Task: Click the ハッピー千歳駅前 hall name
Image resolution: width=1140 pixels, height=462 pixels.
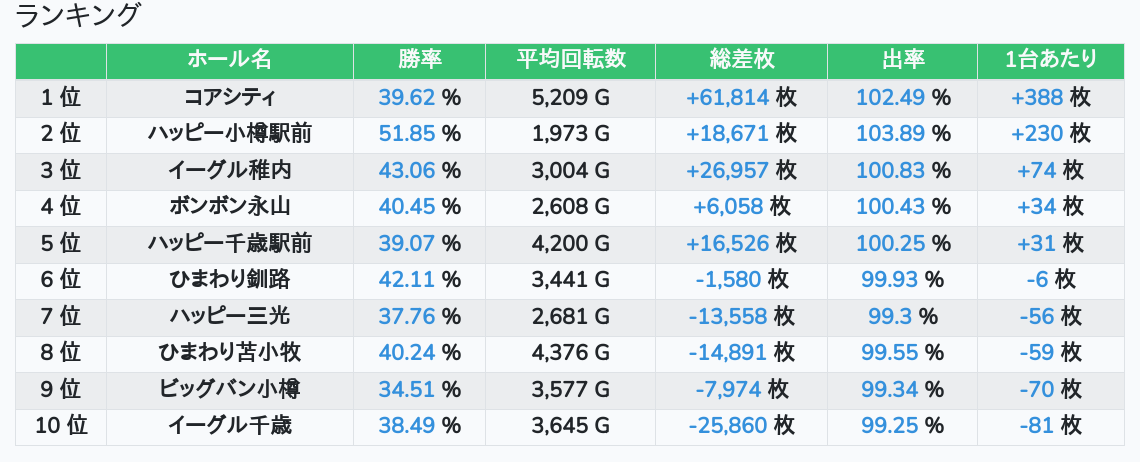Action: (x=229, y=243)
